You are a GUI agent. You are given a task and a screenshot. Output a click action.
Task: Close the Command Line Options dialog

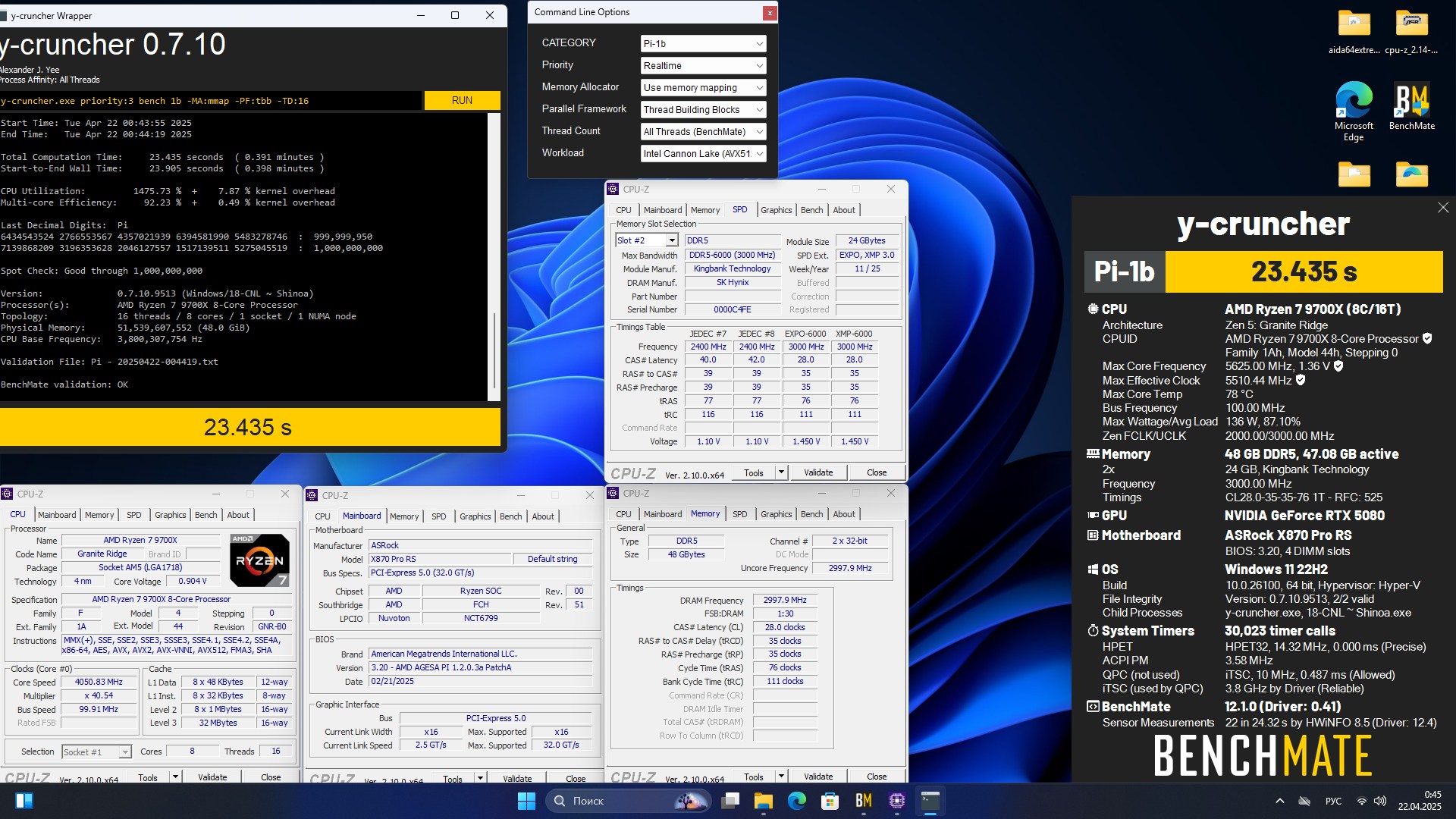tap(770, 12)
